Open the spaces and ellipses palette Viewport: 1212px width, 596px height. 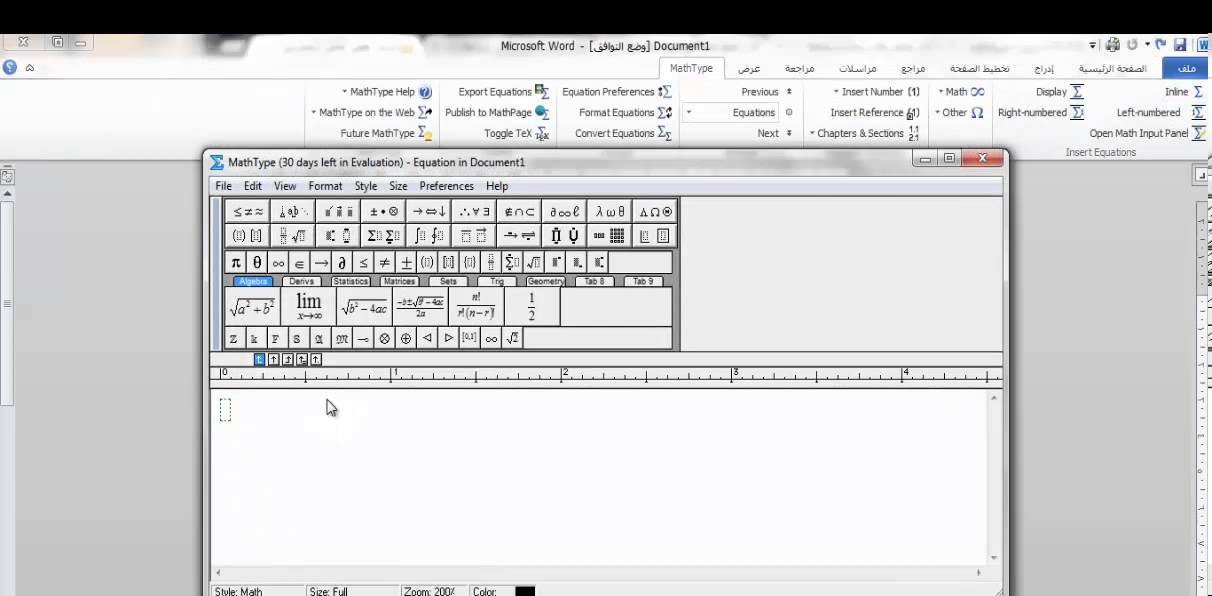[x=293, y=211]
